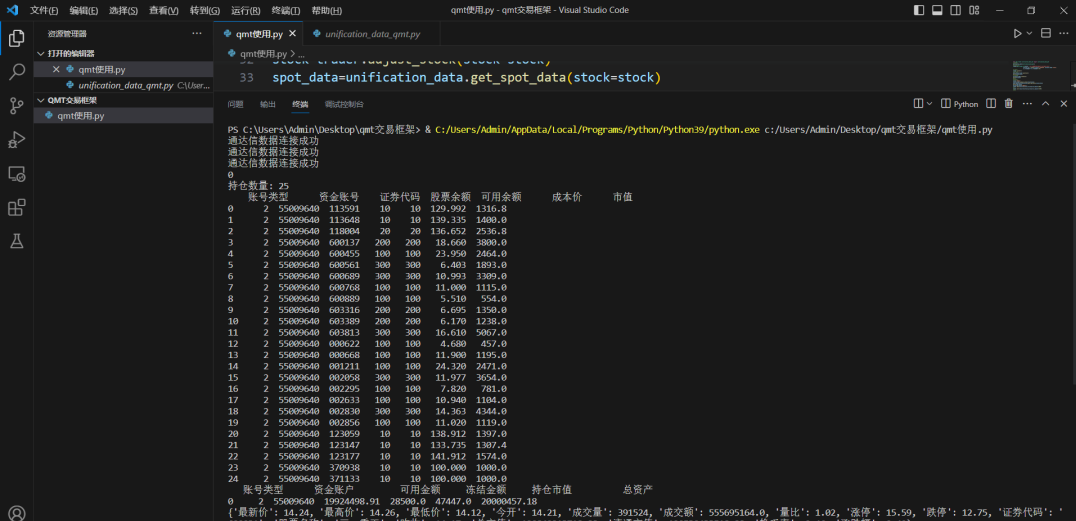
Task: Open the Run button dropdown arrow
Action: (1029, 34)
